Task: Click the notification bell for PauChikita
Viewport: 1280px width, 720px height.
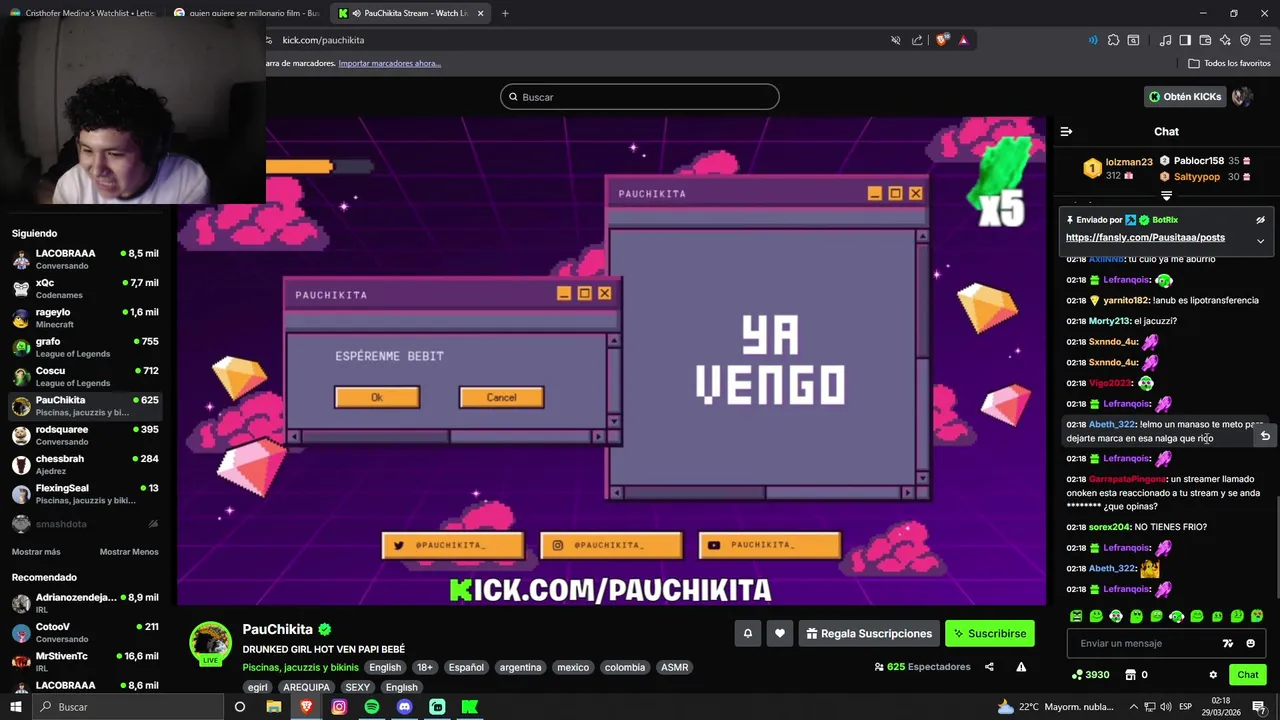Action: [747, 633]
